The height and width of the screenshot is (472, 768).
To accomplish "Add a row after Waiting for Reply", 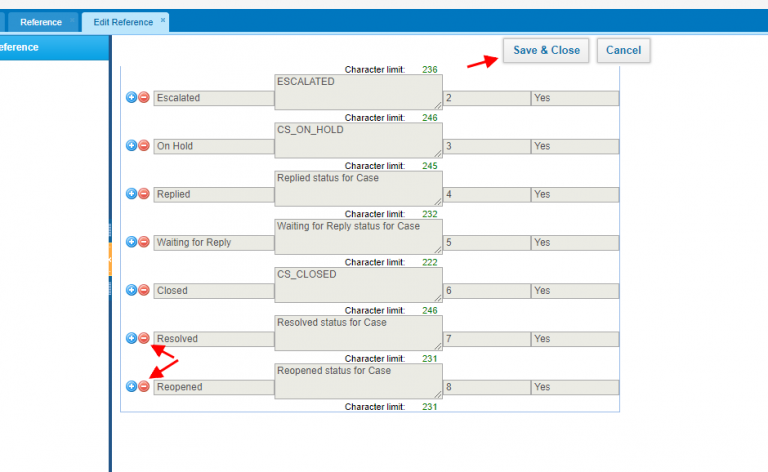I will point(131,242).
